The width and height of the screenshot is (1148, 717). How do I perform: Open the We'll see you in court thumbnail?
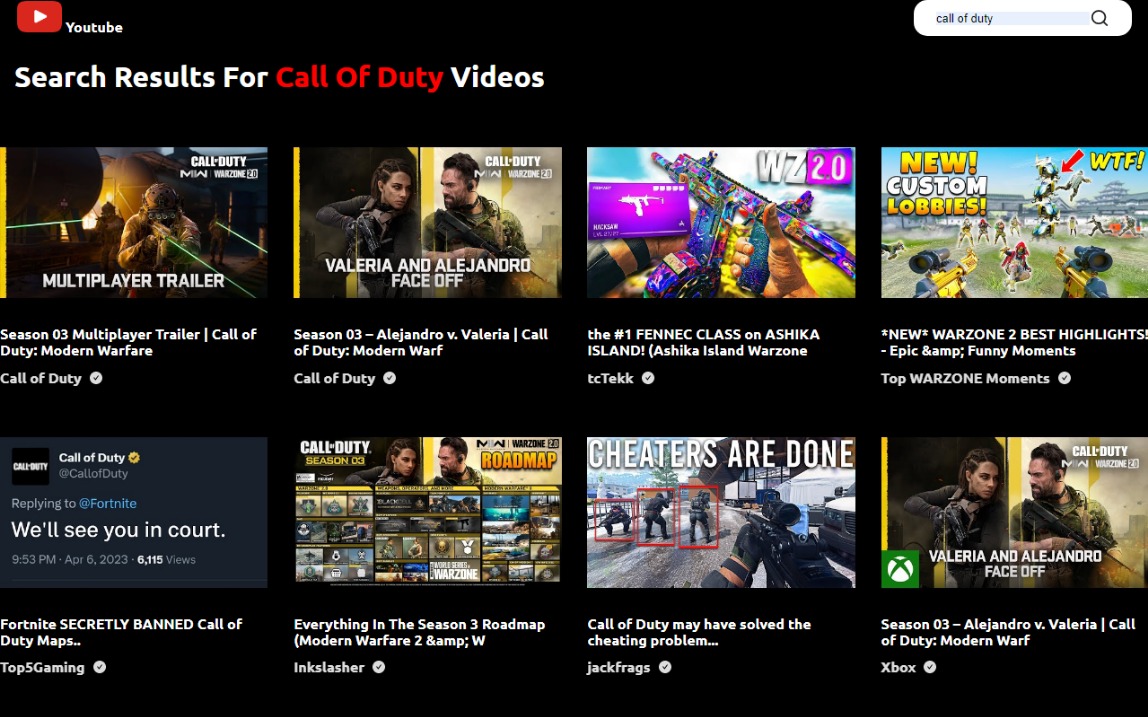pos(134,513)
